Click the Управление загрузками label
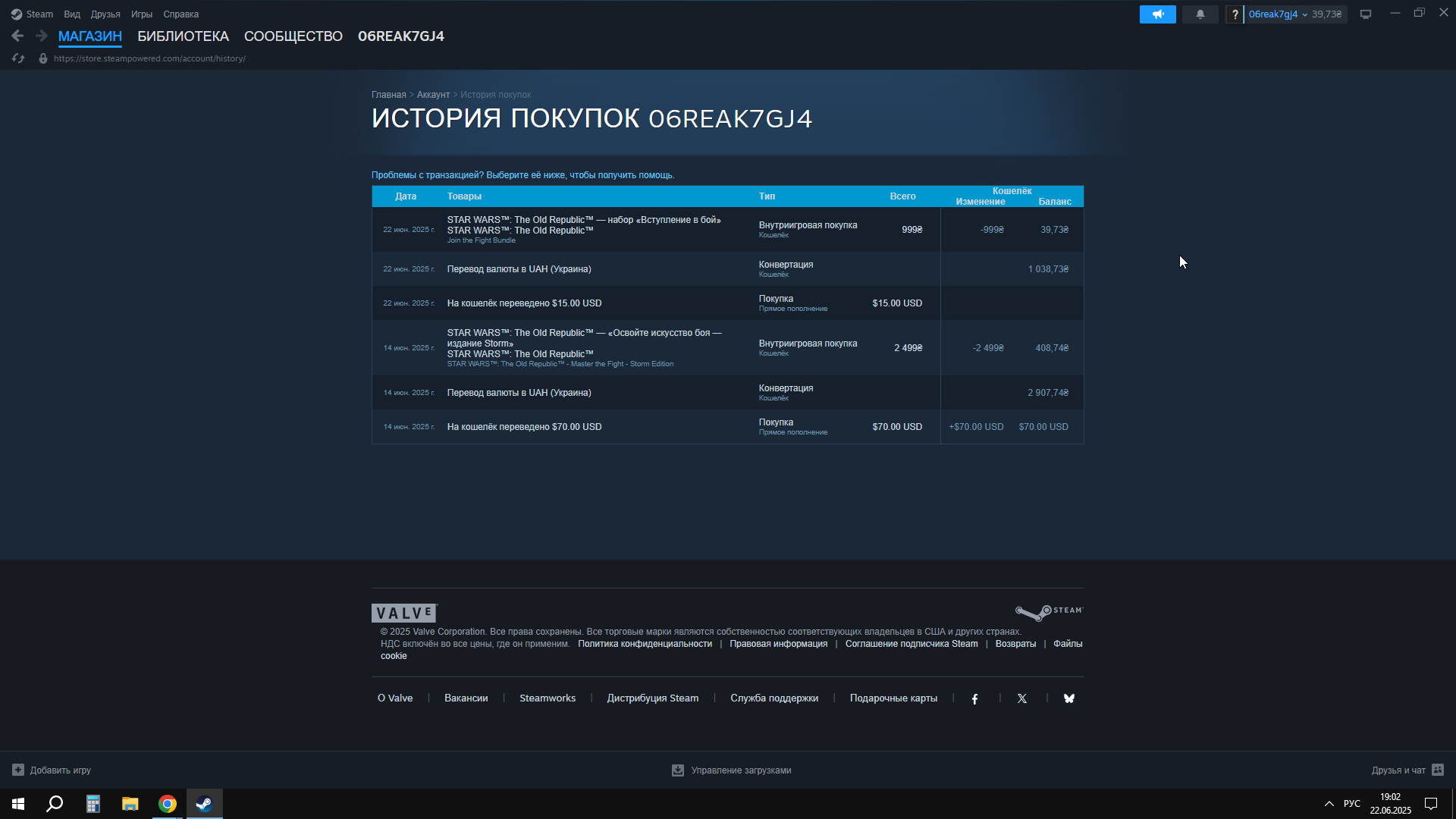1456x819 pixels. point(741,770)
